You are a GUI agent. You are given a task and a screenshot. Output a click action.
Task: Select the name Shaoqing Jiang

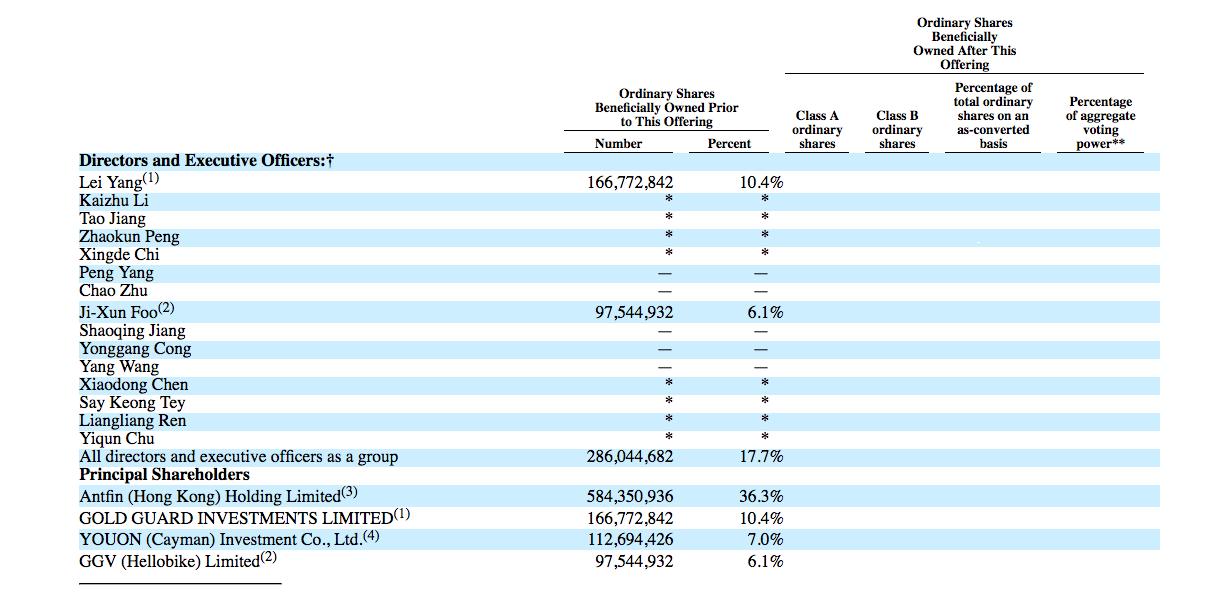coord(132,330)
